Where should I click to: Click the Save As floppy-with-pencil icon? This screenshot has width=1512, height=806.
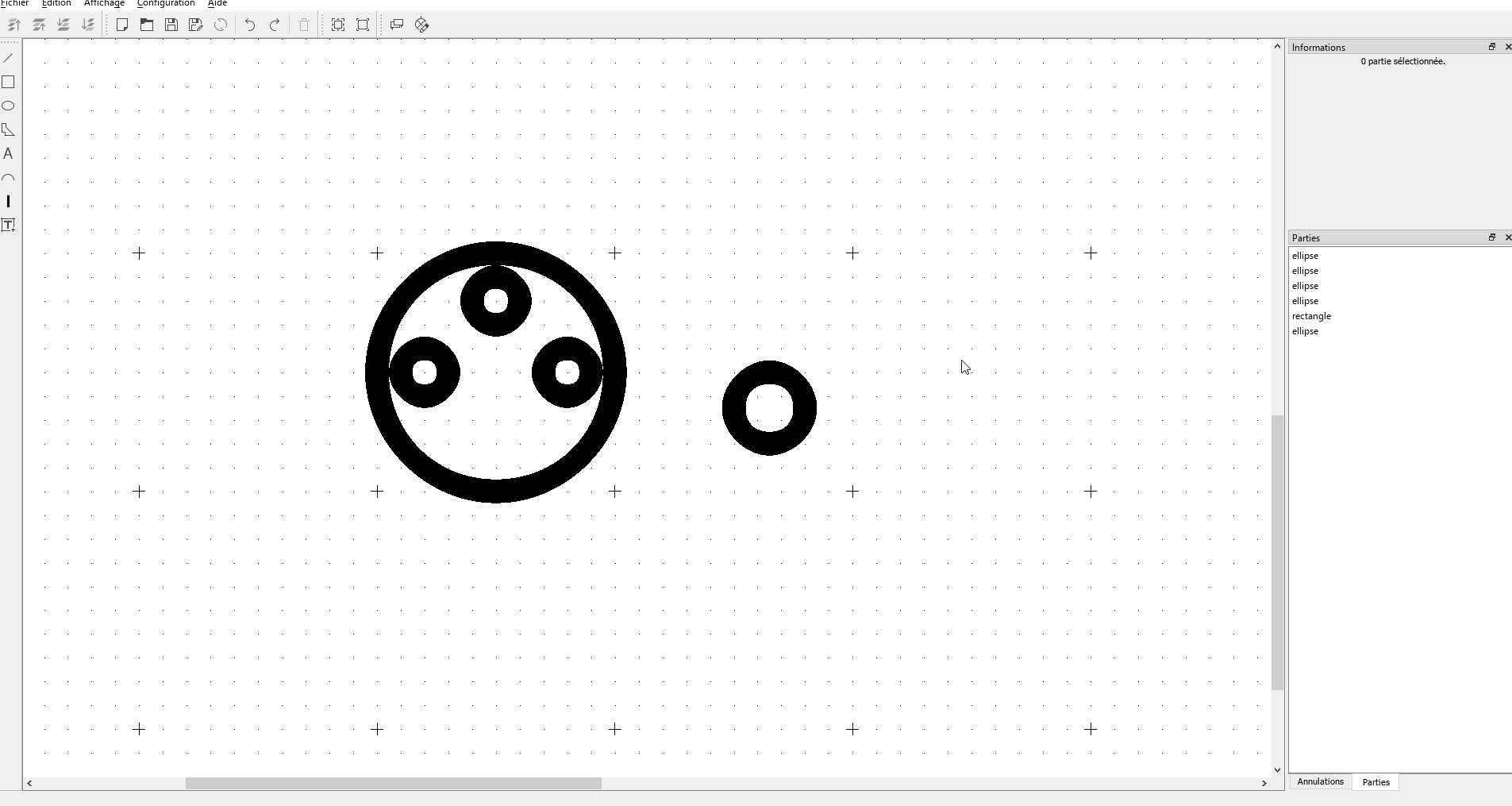tap(196, 25)
